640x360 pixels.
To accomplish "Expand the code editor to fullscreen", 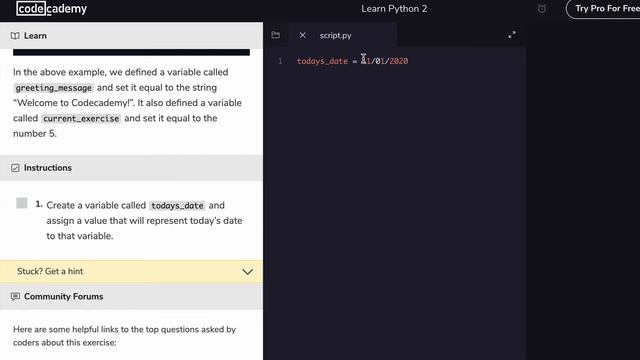I will click(x=512, y=35).
